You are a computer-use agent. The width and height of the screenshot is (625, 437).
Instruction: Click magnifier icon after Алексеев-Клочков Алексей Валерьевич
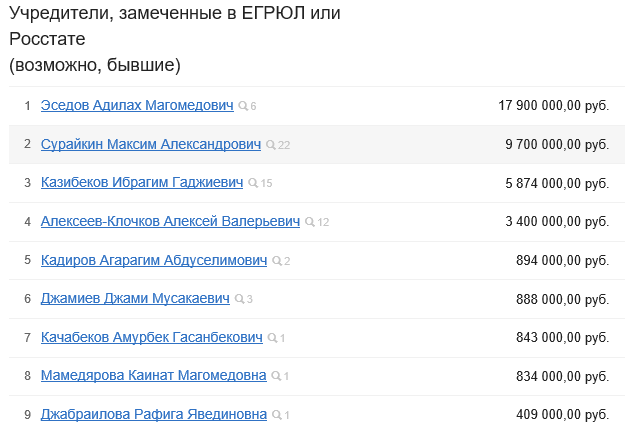(x=310, y=222)
